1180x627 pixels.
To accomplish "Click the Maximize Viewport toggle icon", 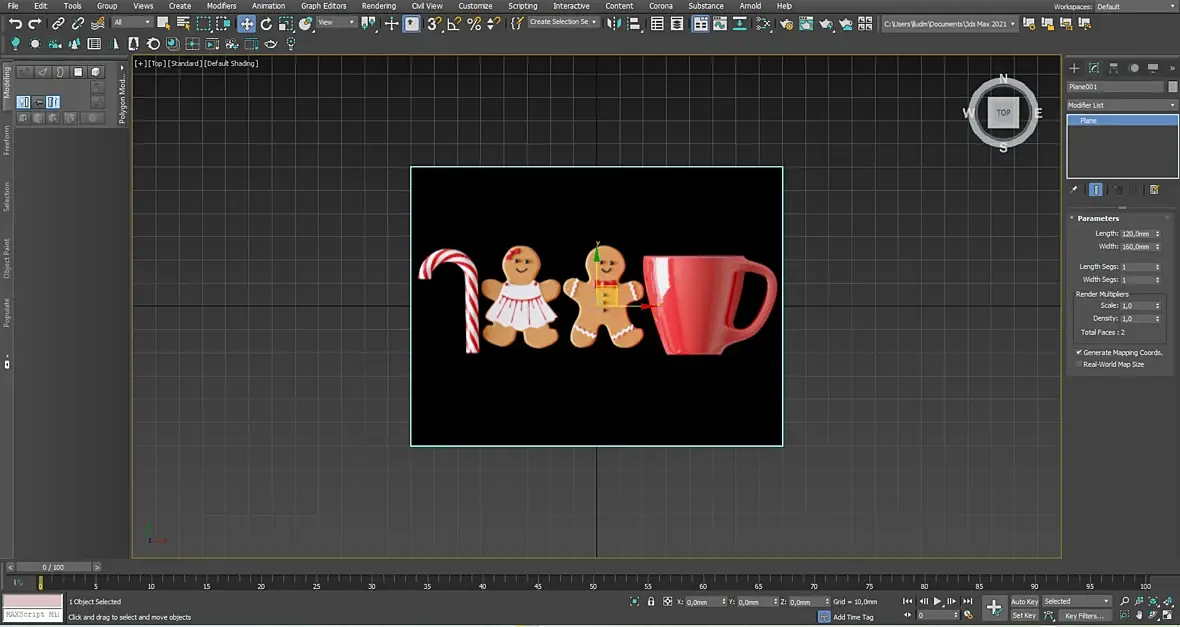I will pyautogui.click(x=1168, y=615).
